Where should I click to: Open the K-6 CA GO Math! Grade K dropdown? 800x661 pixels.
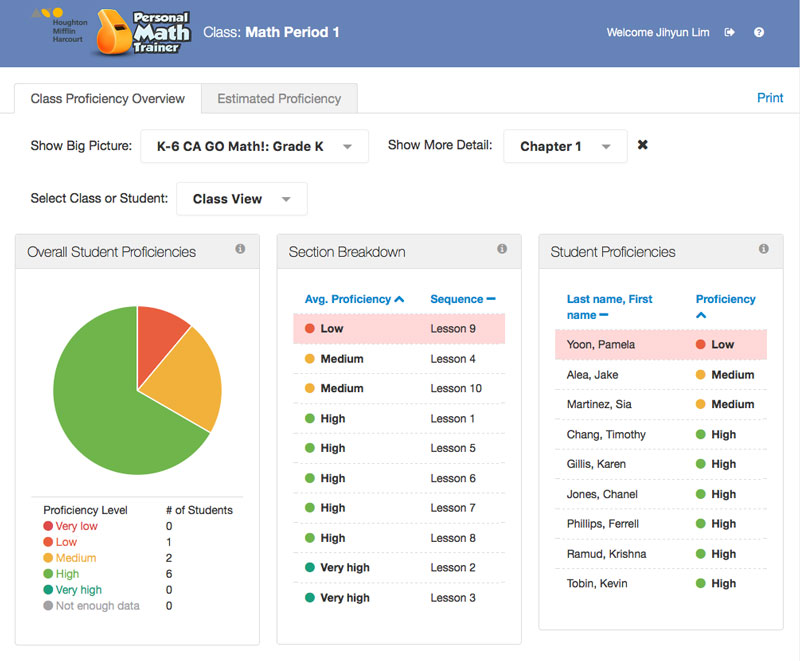click(x=254, y=146)
